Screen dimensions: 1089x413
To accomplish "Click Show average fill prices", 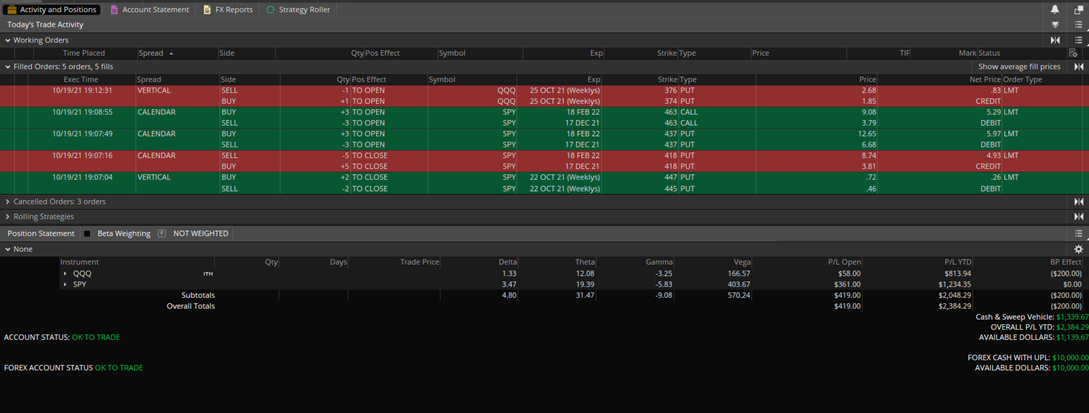I will pos(1019,67).
